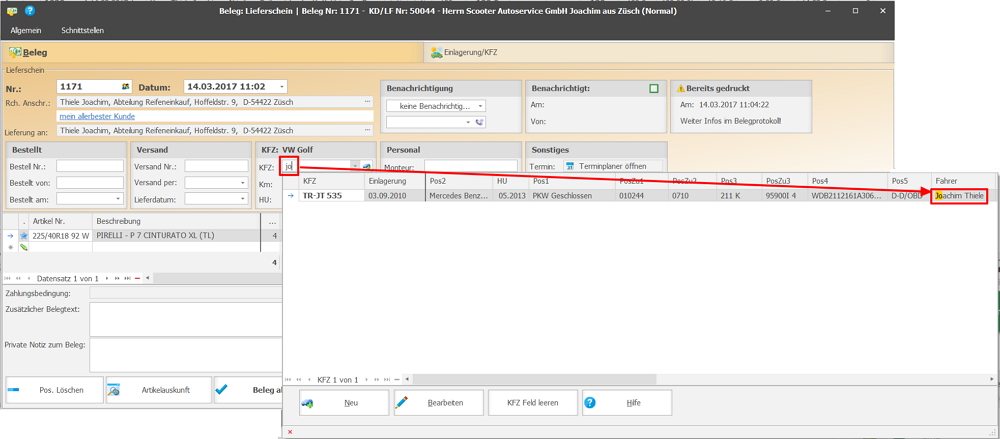Click minus delete in KFZ navigator
1000x439 pixels.
(x=397, y=379)
